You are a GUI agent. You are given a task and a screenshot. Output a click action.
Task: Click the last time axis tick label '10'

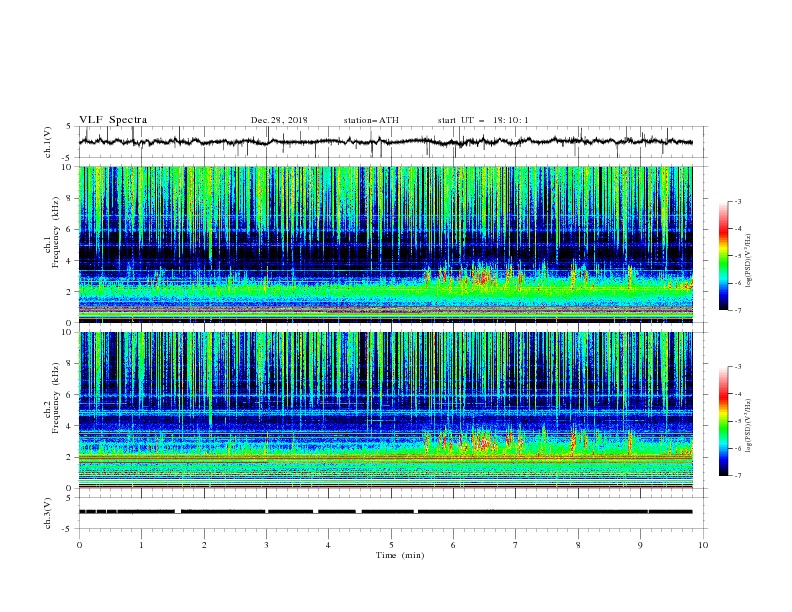[x=703, y=545]
